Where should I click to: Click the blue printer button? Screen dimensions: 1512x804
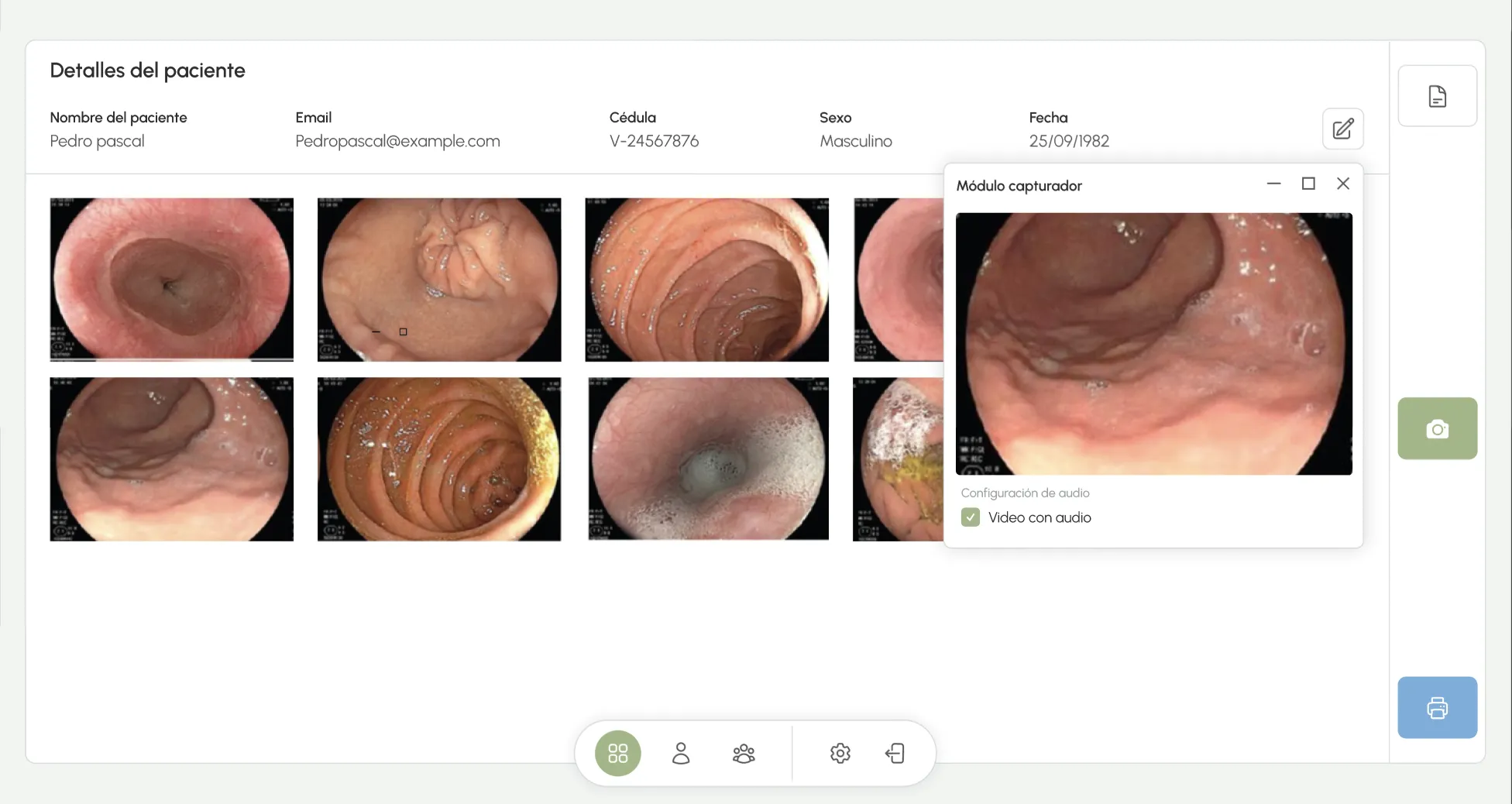tap(1437, 707)
